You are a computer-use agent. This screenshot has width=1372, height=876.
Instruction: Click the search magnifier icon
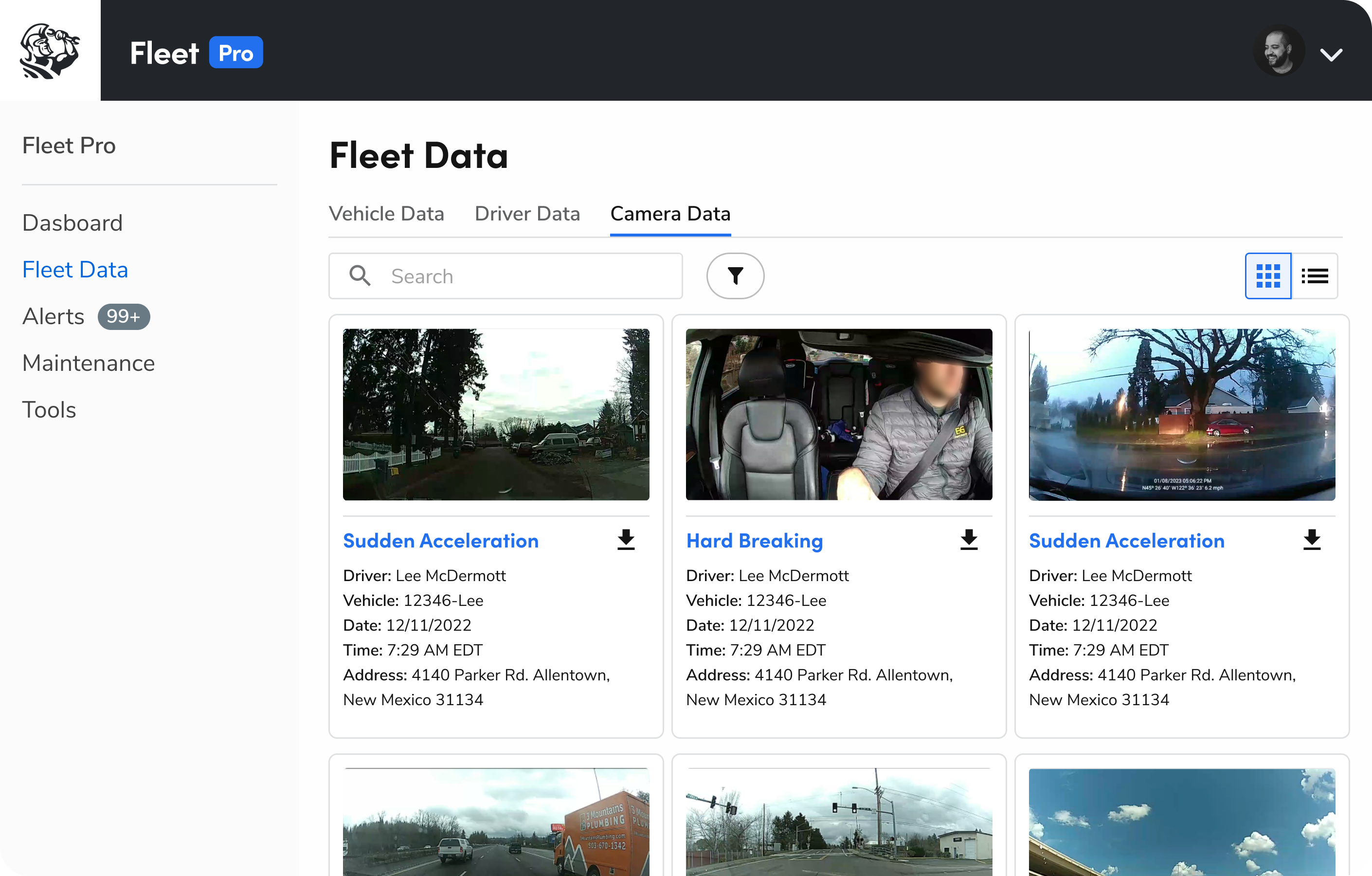click(x=360, y=275)
